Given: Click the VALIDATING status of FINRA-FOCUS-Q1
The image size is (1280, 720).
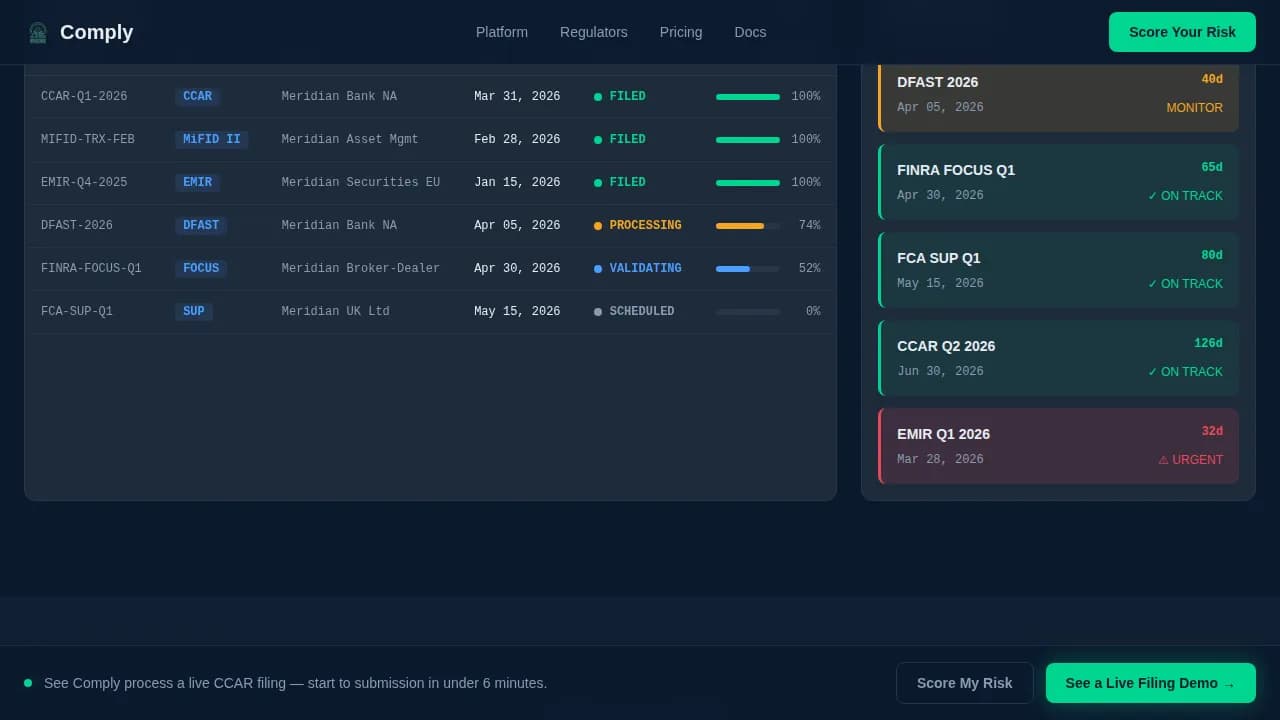Looking at the screenshot, I should pos(638,268).
